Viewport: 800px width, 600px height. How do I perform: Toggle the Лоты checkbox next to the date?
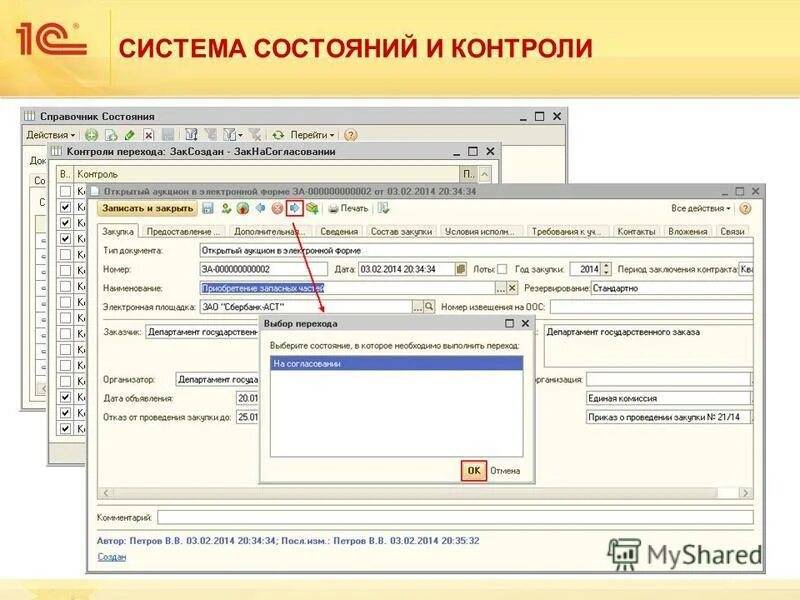click(x=500, y=268)
